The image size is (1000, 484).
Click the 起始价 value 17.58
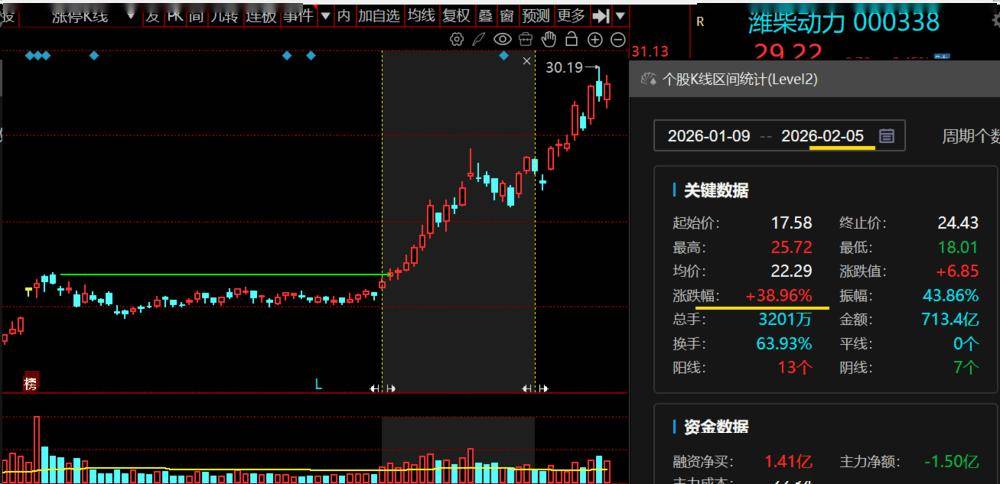click(791, 223)
